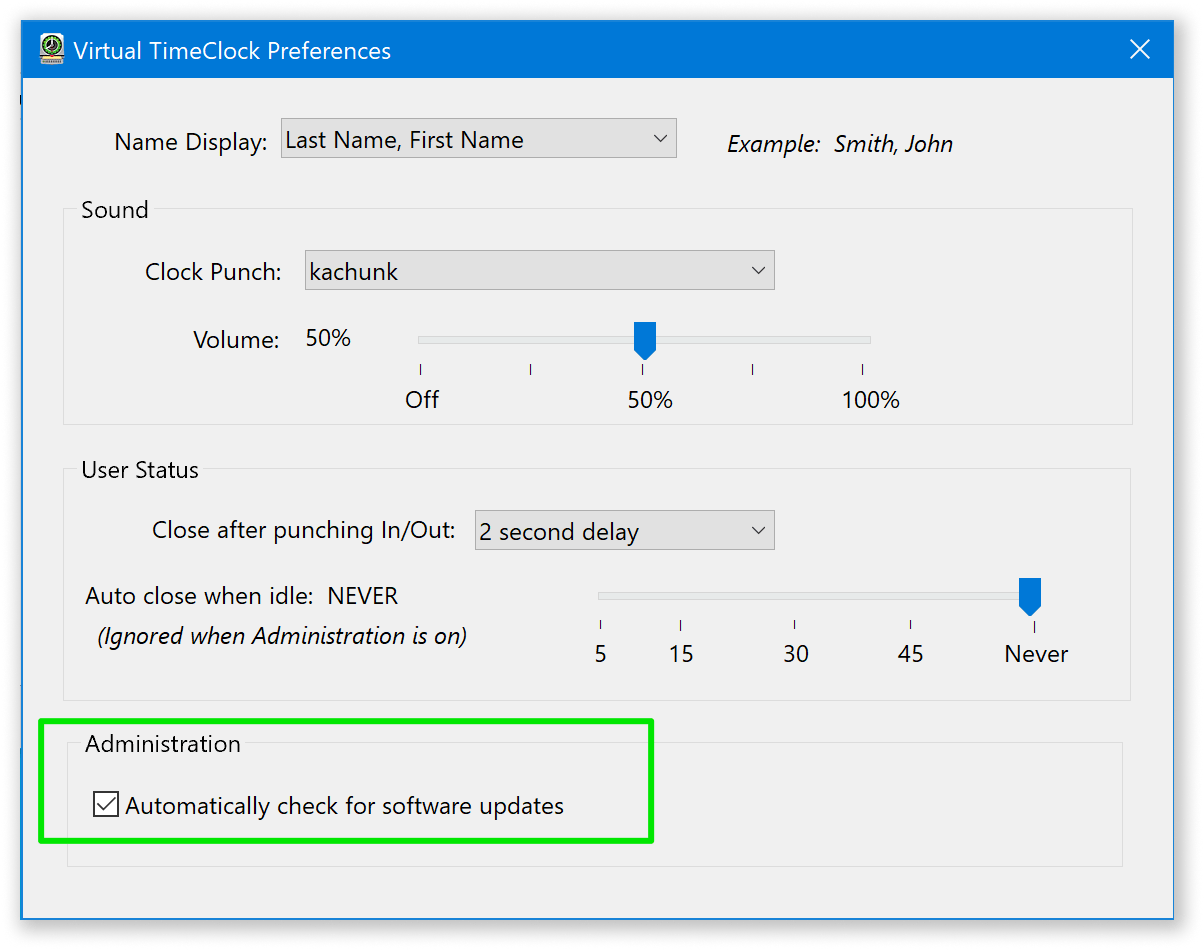Click the 45 label under idle slider
The height and width of the screenshot is (950, 1204).
[911, 654]
